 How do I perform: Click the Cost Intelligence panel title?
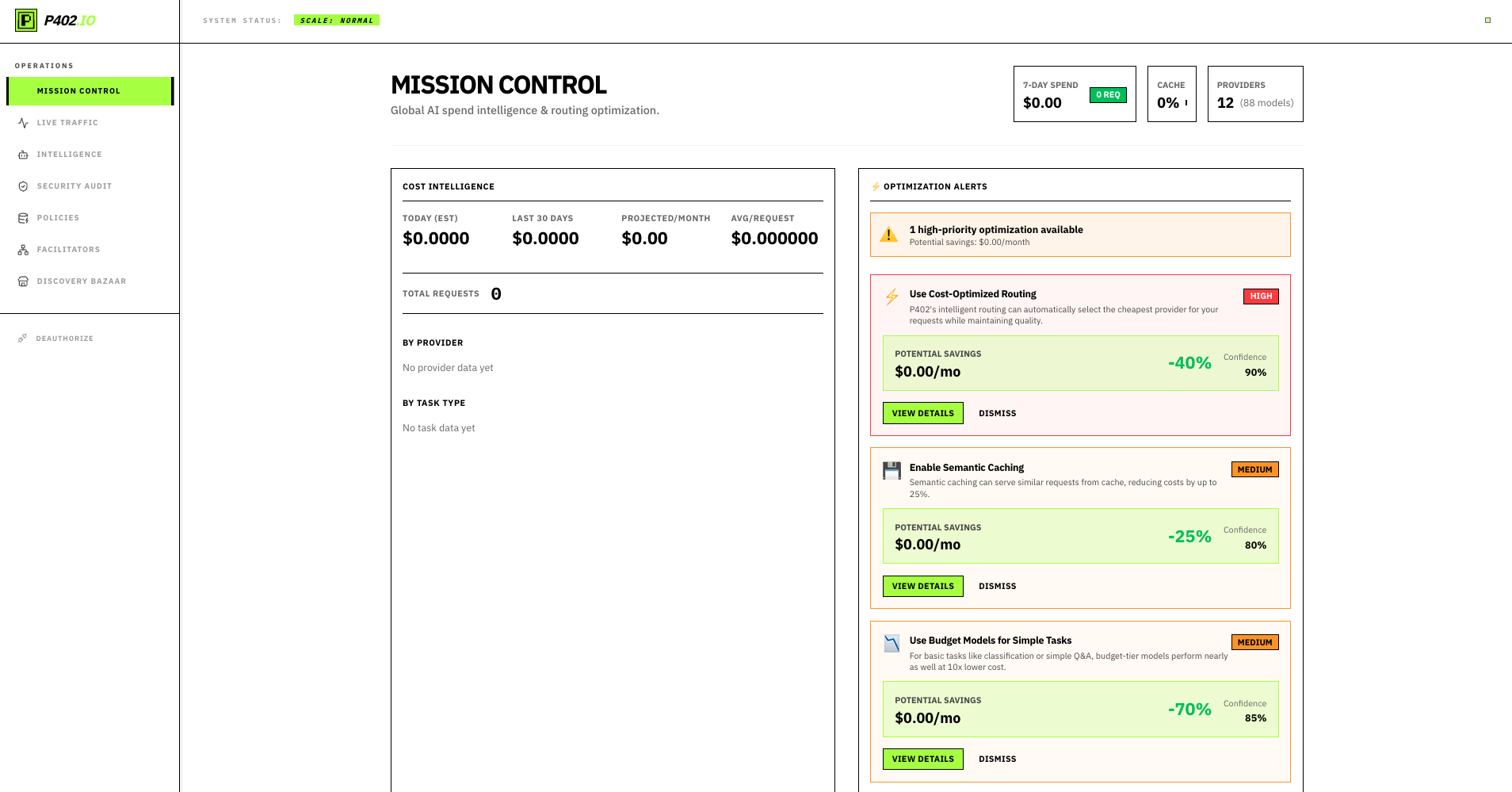tap(449, 187)
